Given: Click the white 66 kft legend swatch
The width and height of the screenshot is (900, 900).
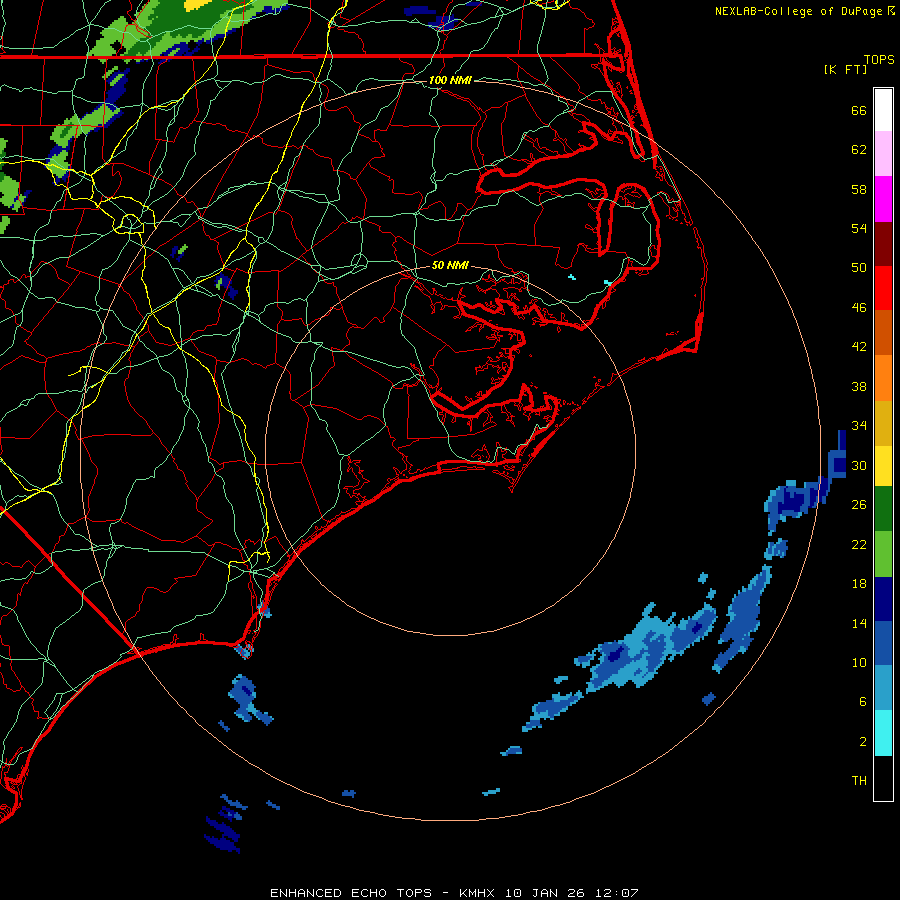Looking at the screenshot, I should coord(883,110).
